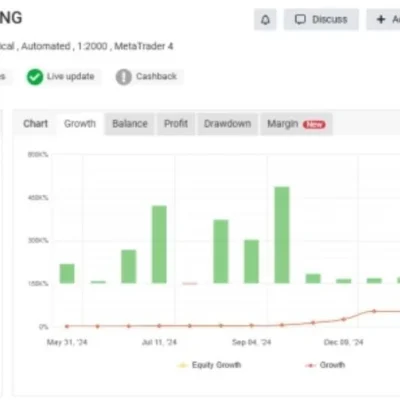This screenshot has width=400, height=400.
Task: Open the Drawdown tab
Action: pyautogui.click(x=227, y=124)
